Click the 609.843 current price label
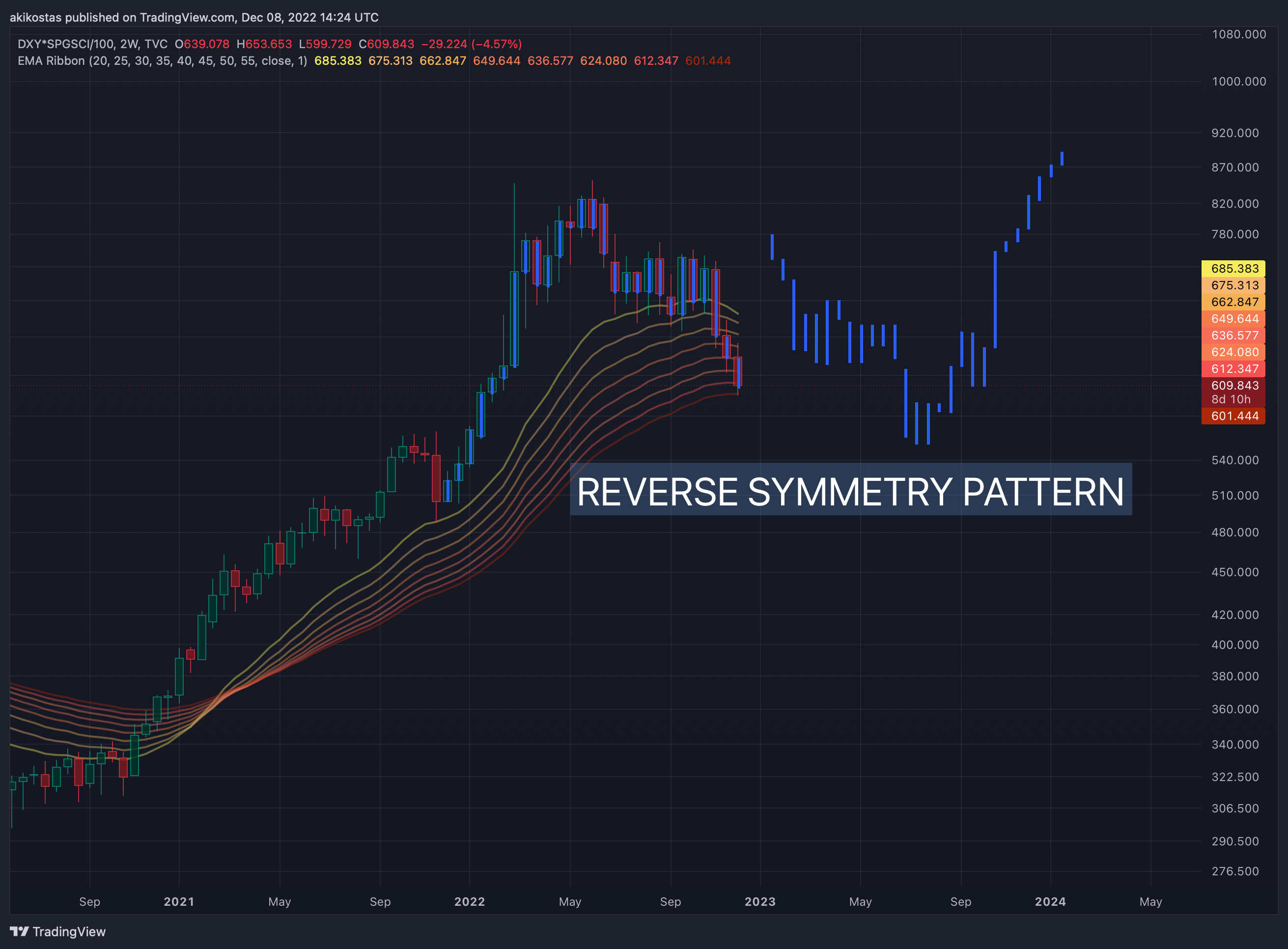This screenshot has height=949, width=1288. (x=1233, y=385)
